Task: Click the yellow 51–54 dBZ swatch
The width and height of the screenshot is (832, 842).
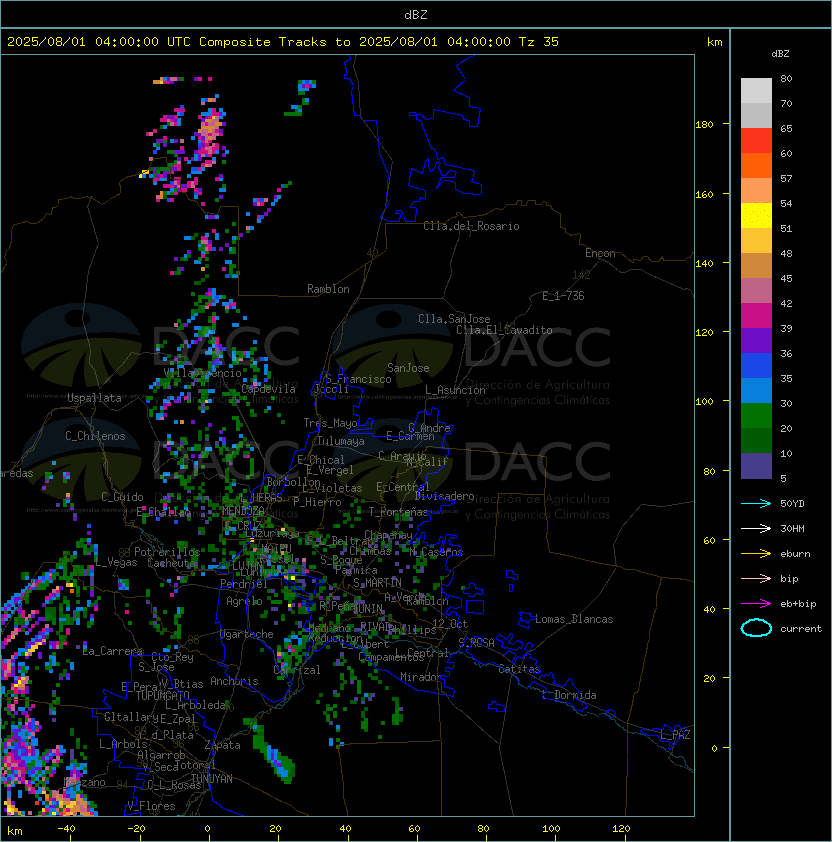Action: [756, 215]
